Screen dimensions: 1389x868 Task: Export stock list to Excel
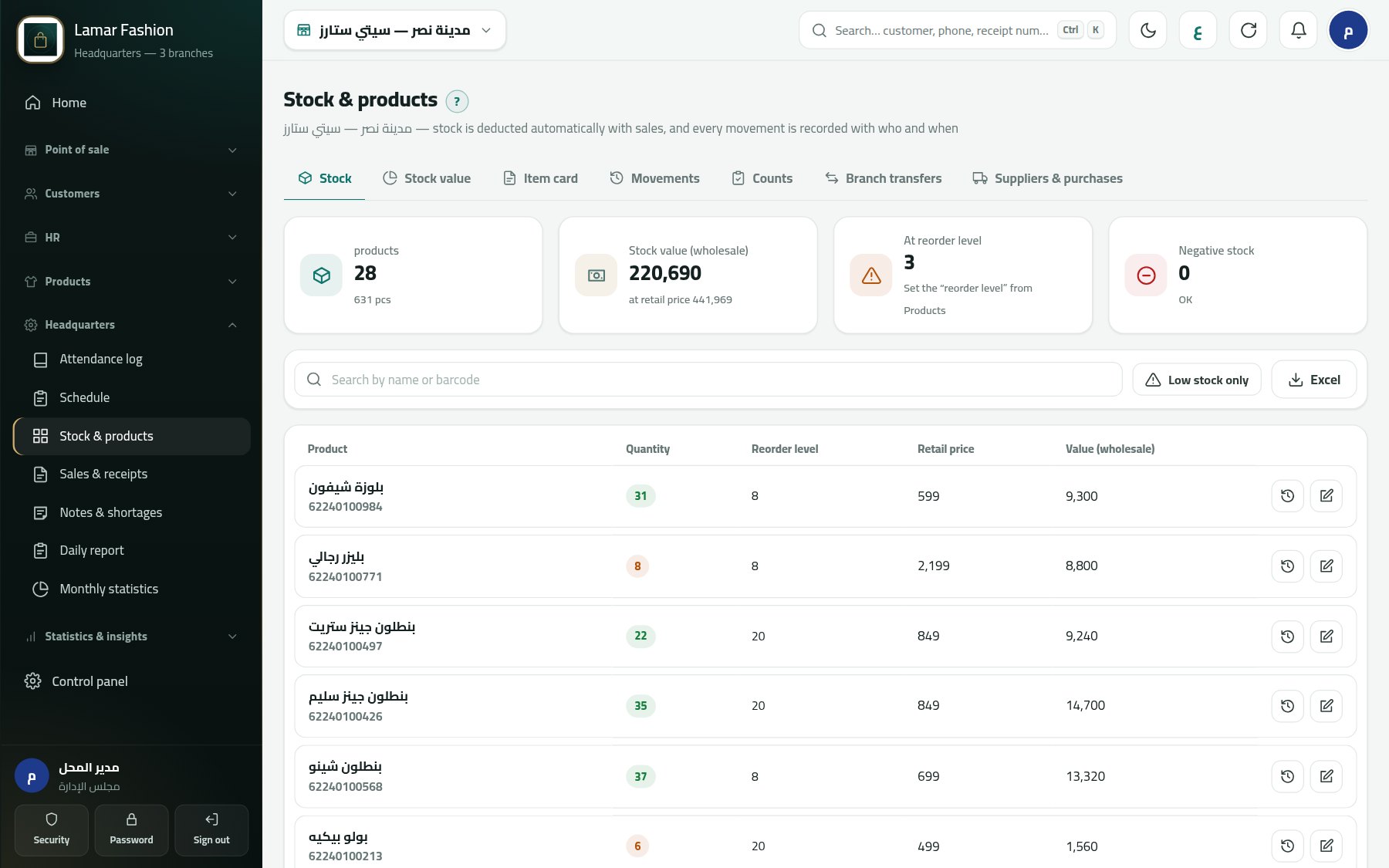point(1314,380)
